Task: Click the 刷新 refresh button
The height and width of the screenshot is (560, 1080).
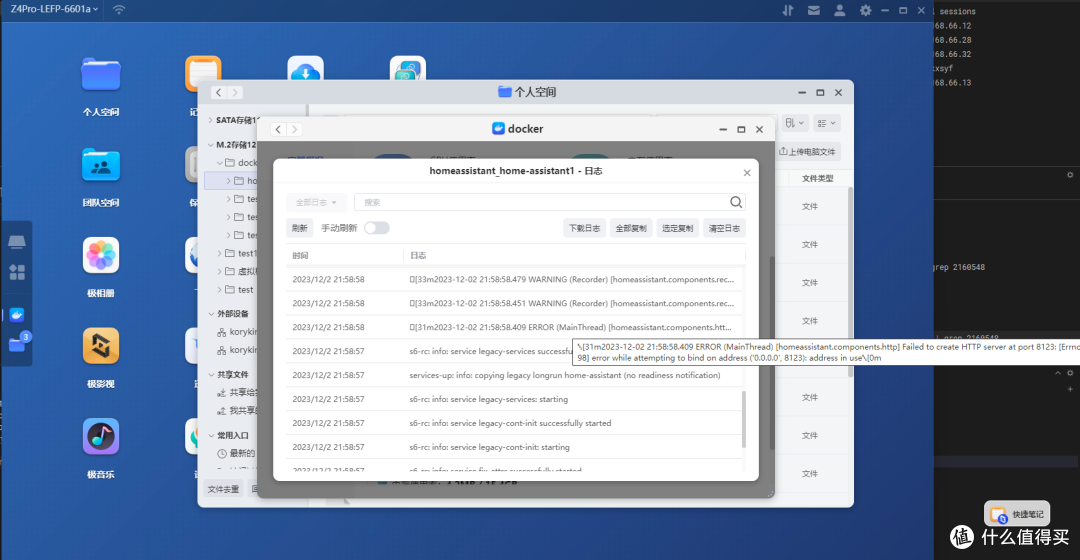Action: [x=299, y=228]
